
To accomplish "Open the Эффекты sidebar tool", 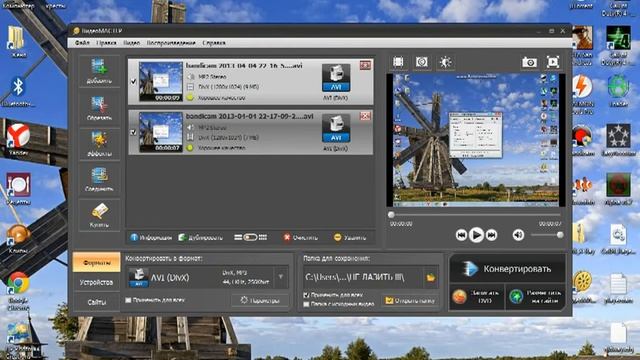I will [x=99, y=144].
